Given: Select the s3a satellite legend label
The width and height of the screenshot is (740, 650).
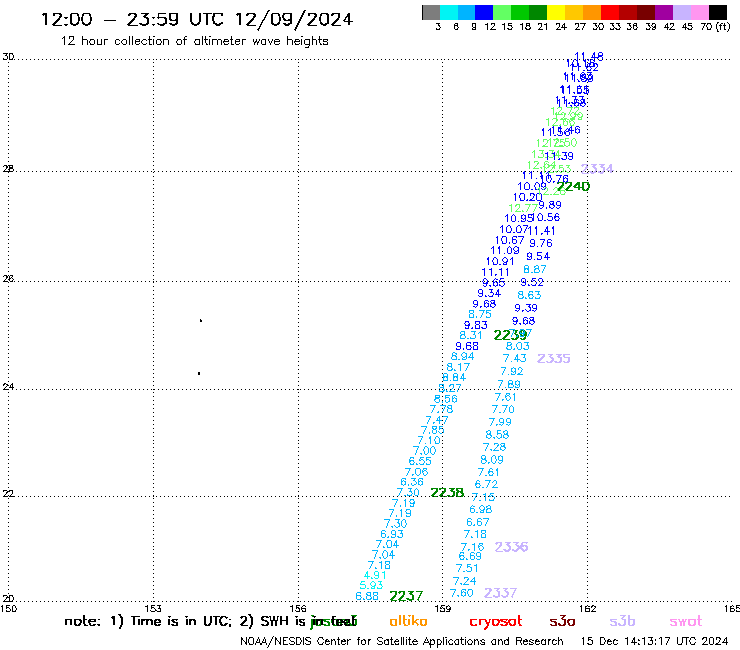Looking at the screenshot, I should [562, 621].
